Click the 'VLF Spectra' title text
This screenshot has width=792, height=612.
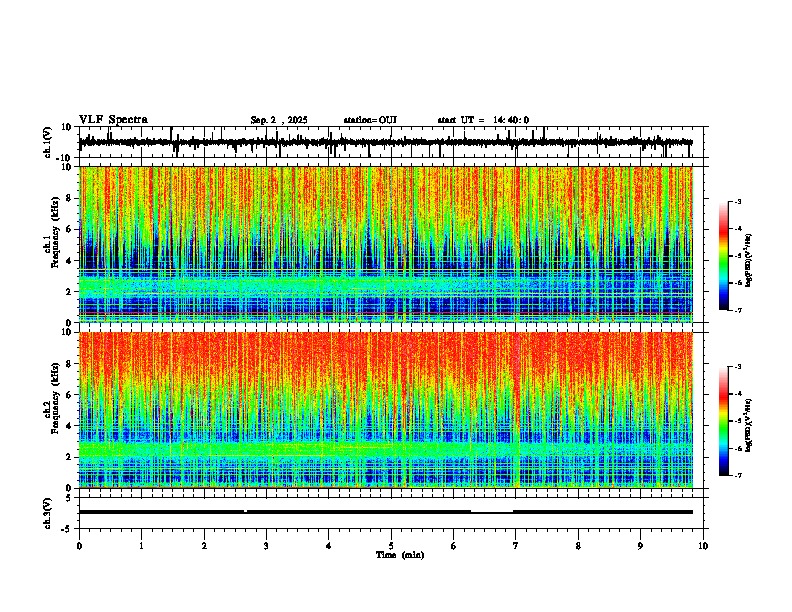(113, 120)
